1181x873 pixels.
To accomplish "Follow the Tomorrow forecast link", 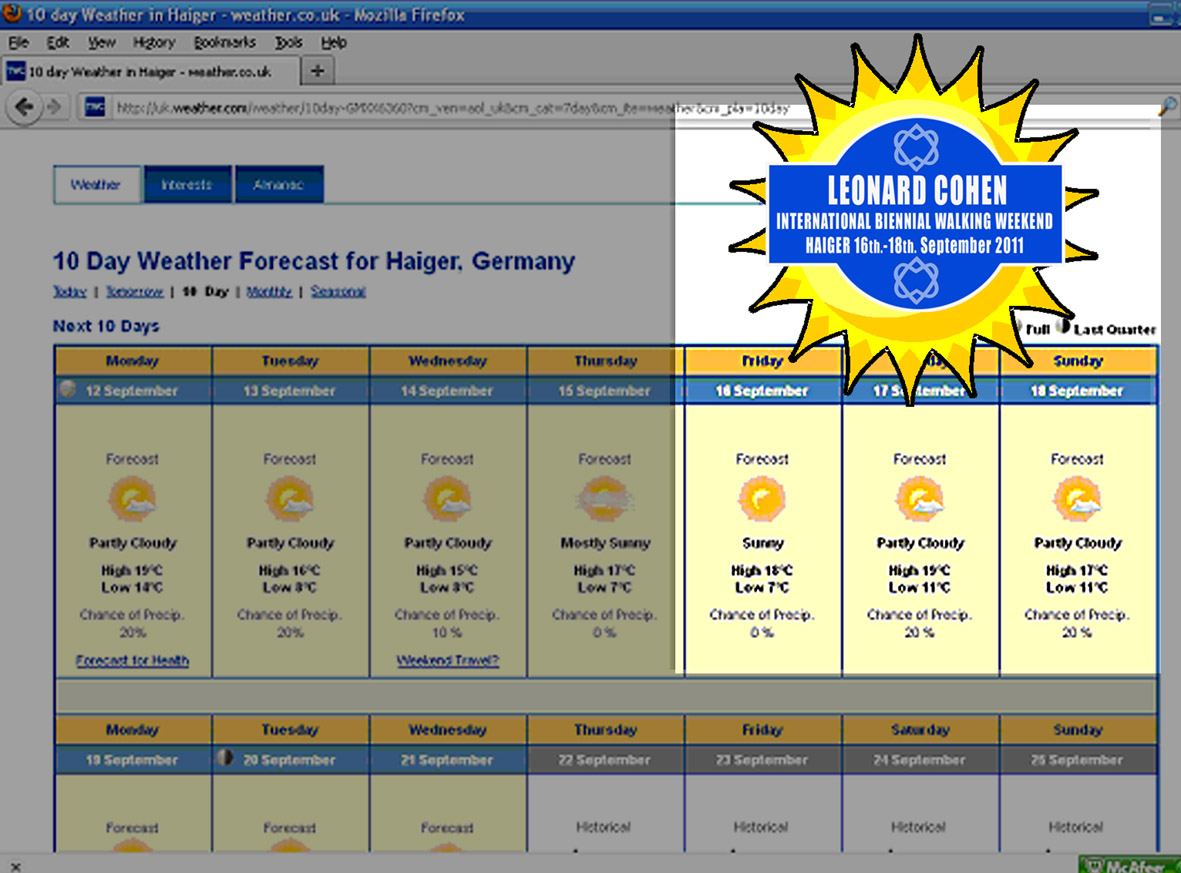I will (134, 292).
